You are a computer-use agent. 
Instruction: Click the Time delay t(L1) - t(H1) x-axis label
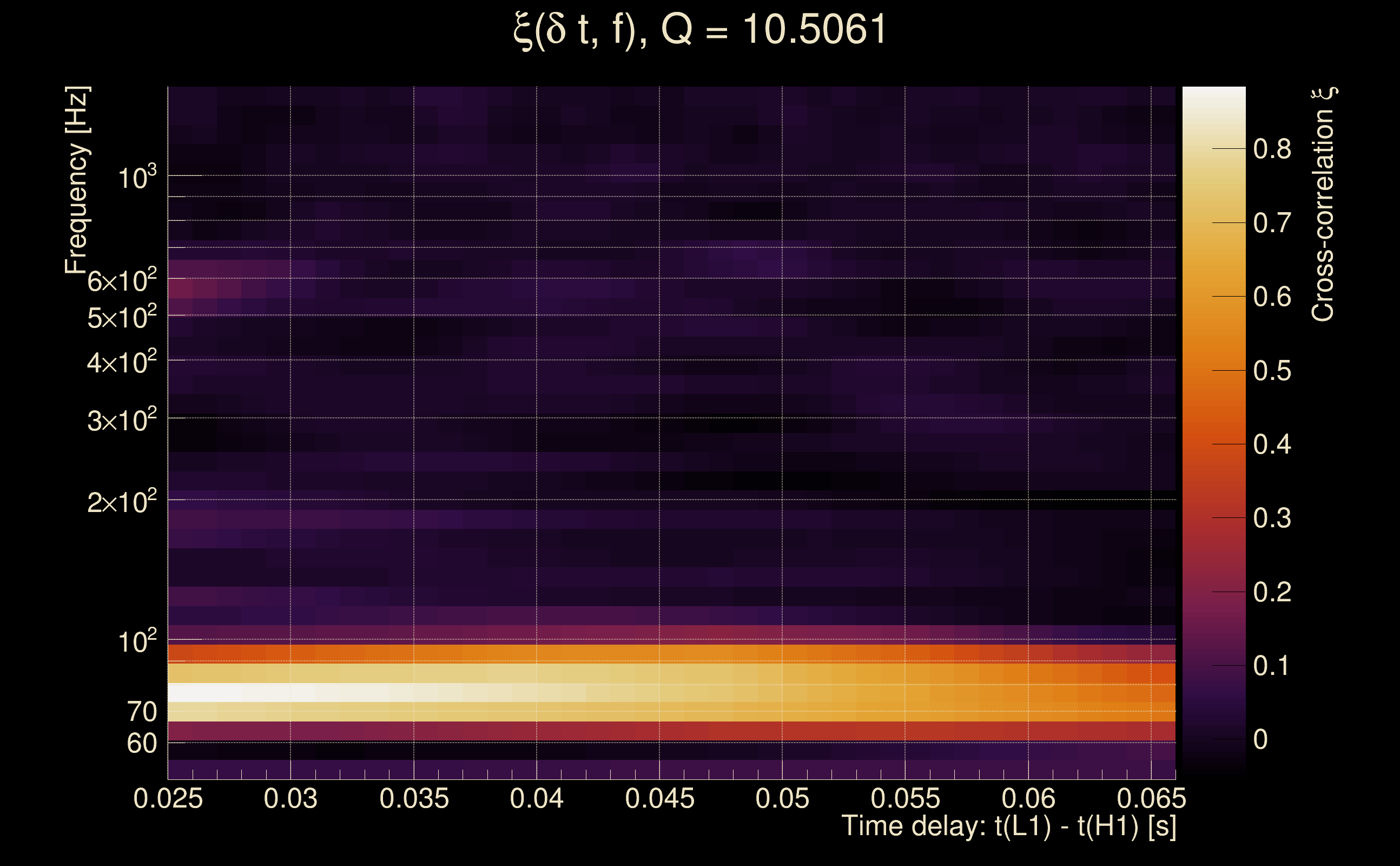(1008, 826)
